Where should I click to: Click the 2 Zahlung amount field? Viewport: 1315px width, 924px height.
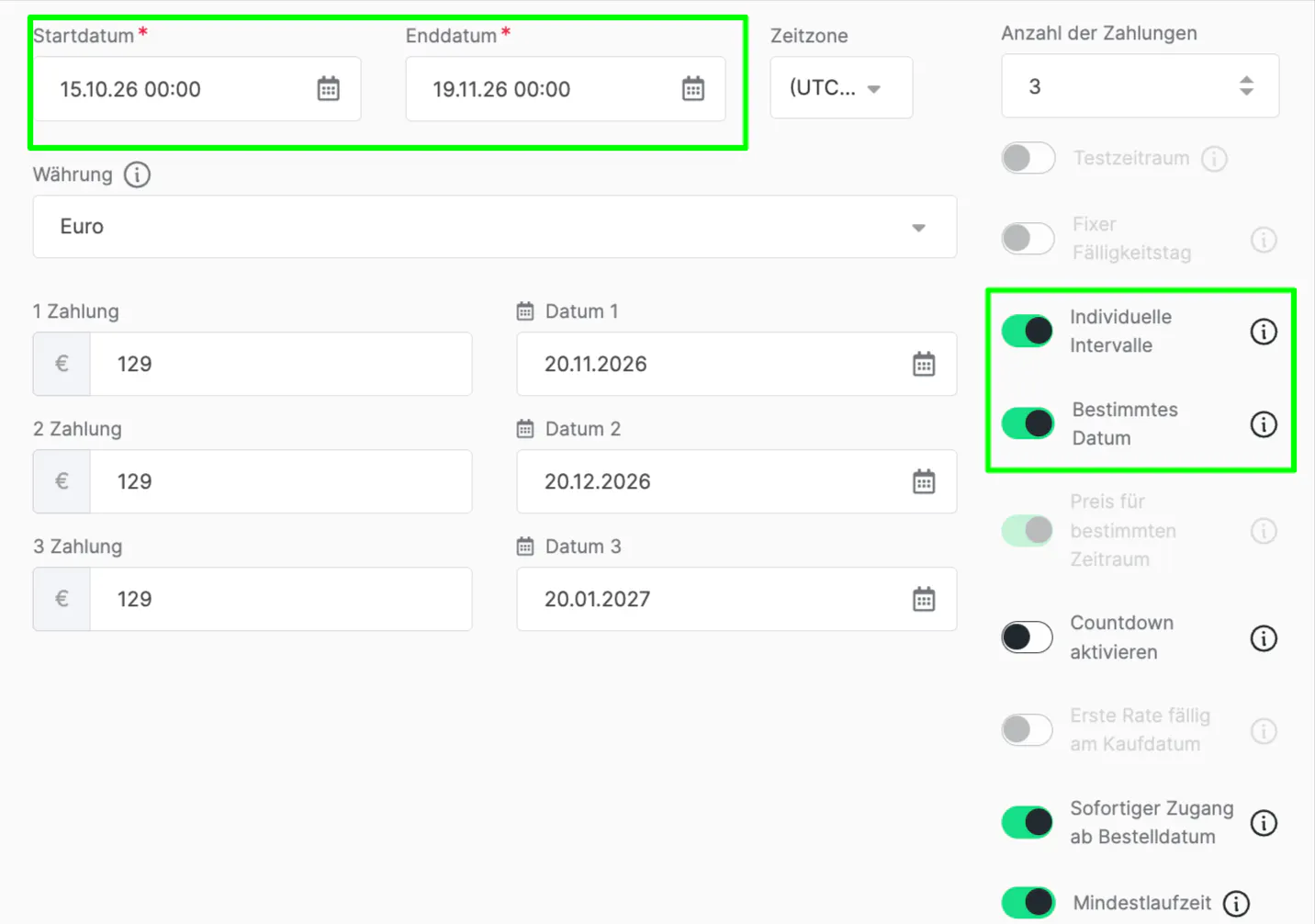(x=281, y=481)
